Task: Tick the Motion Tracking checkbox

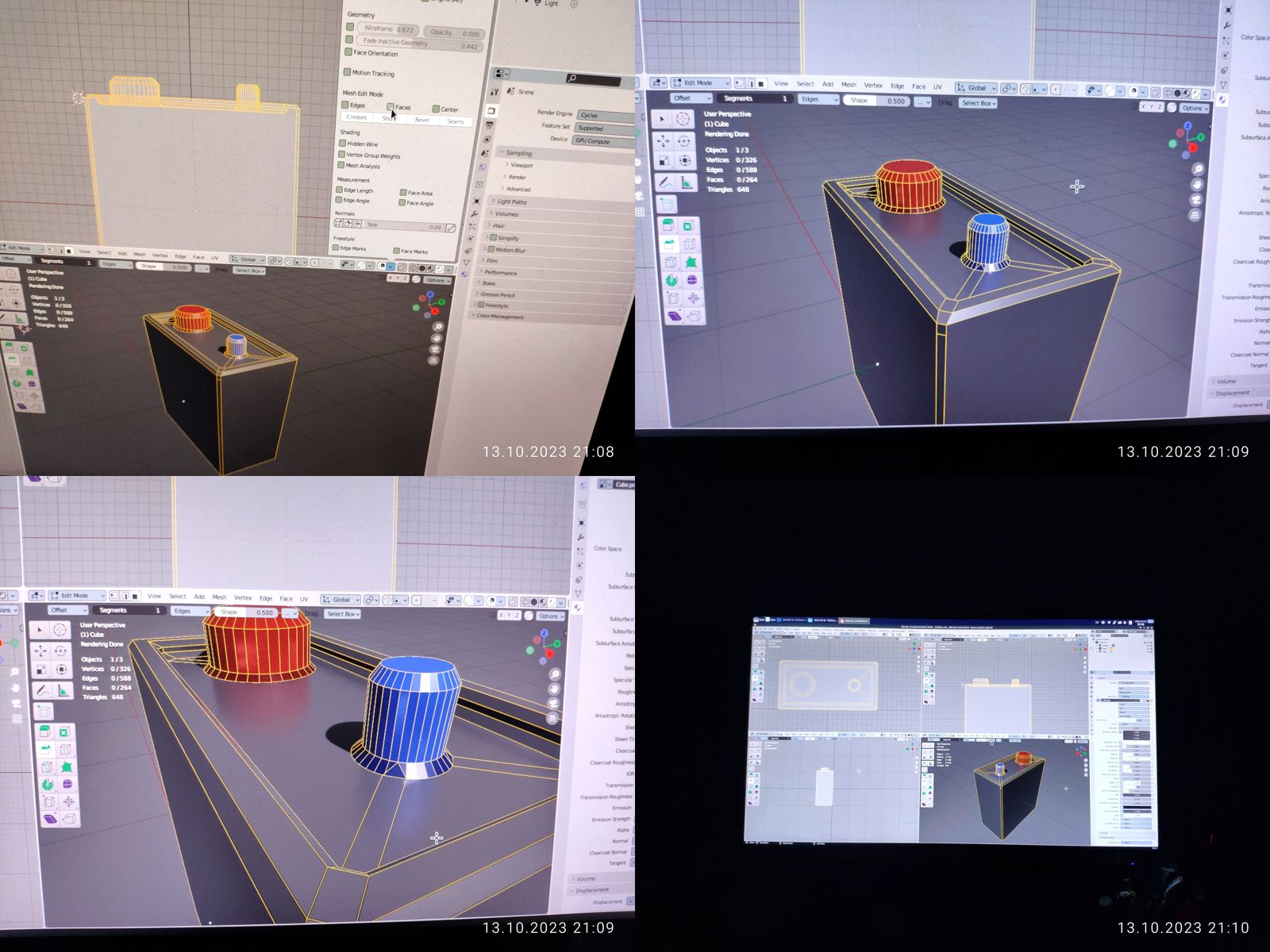Action: click(348, 71)
